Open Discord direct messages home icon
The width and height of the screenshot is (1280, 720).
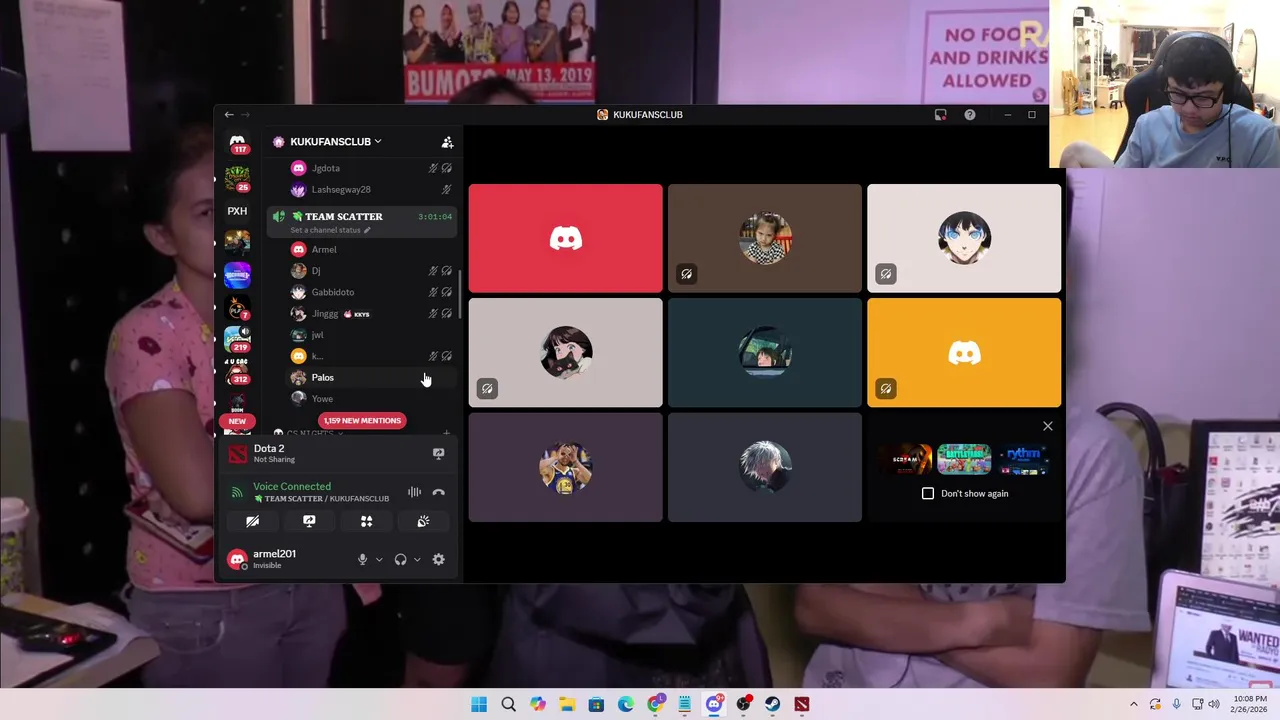(237, 142)
